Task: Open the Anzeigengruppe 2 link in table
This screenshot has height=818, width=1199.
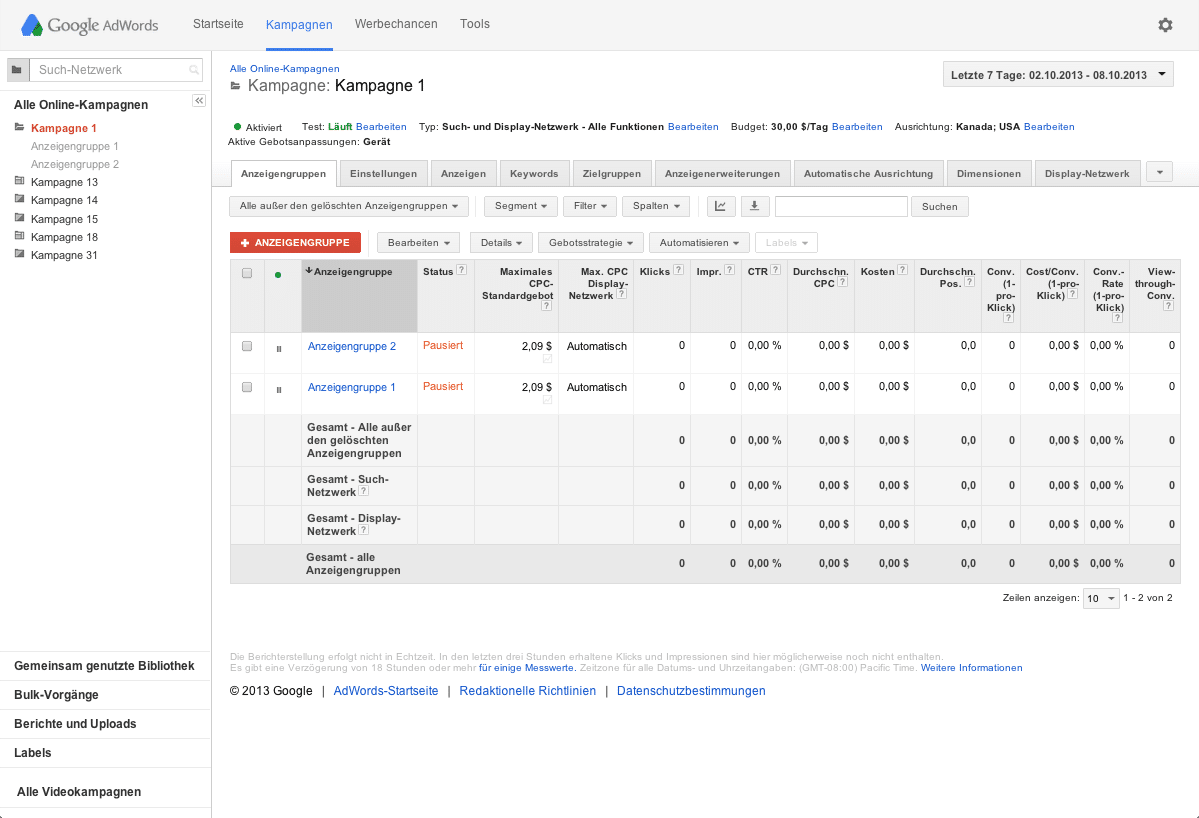Action: coord(352,346)
